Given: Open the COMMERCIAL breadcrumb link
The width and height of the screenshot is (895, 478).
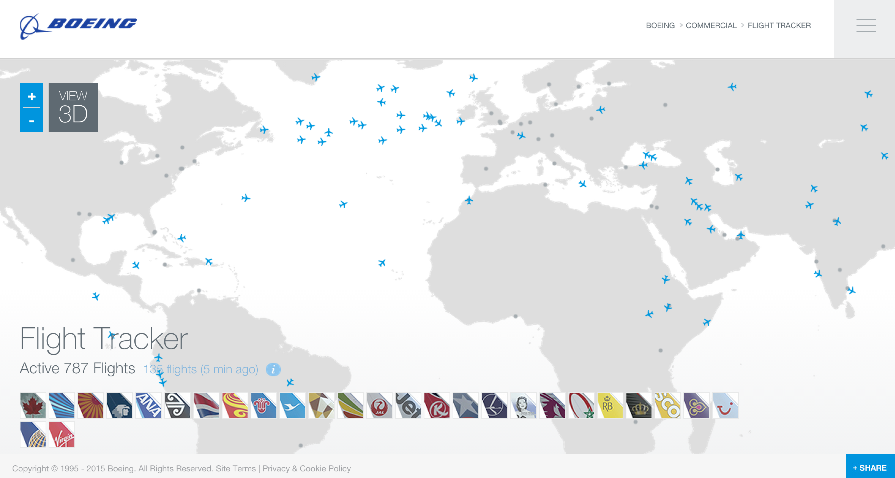Looking at the screenshot, I should (711, 26).
